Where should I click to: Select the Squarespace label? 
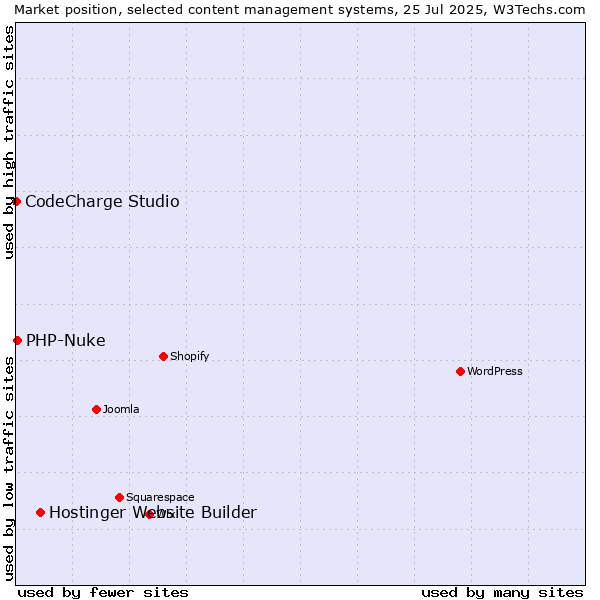point(160,497)
